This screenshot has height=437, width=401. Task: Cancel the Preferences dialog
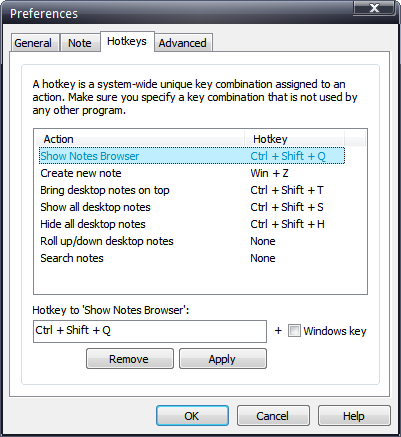[x=273, y=416]
